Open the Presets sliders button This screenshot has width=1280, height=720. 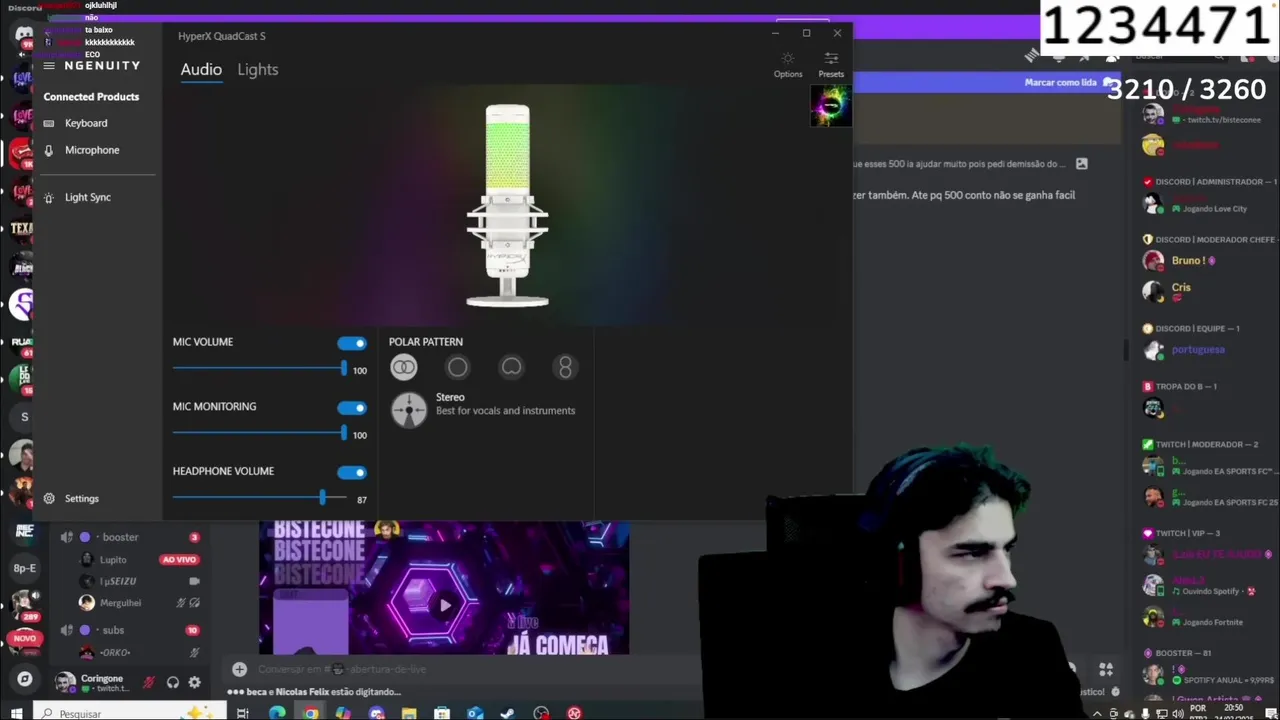[x=831, y=64]
